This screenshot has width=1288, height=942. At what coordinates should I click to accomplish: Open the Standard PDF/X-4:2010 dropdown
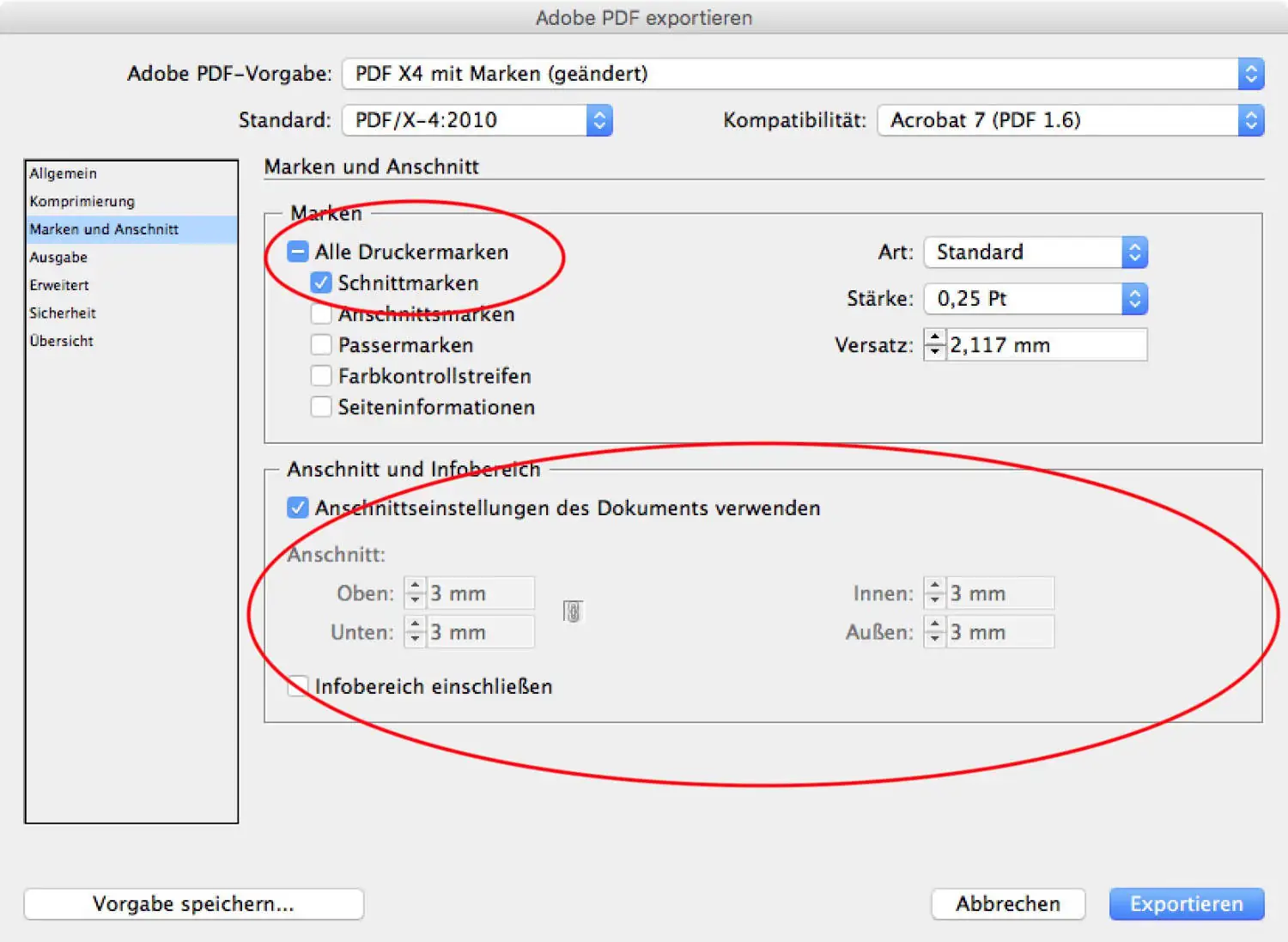pyautogui.click(x=477, y=120)
